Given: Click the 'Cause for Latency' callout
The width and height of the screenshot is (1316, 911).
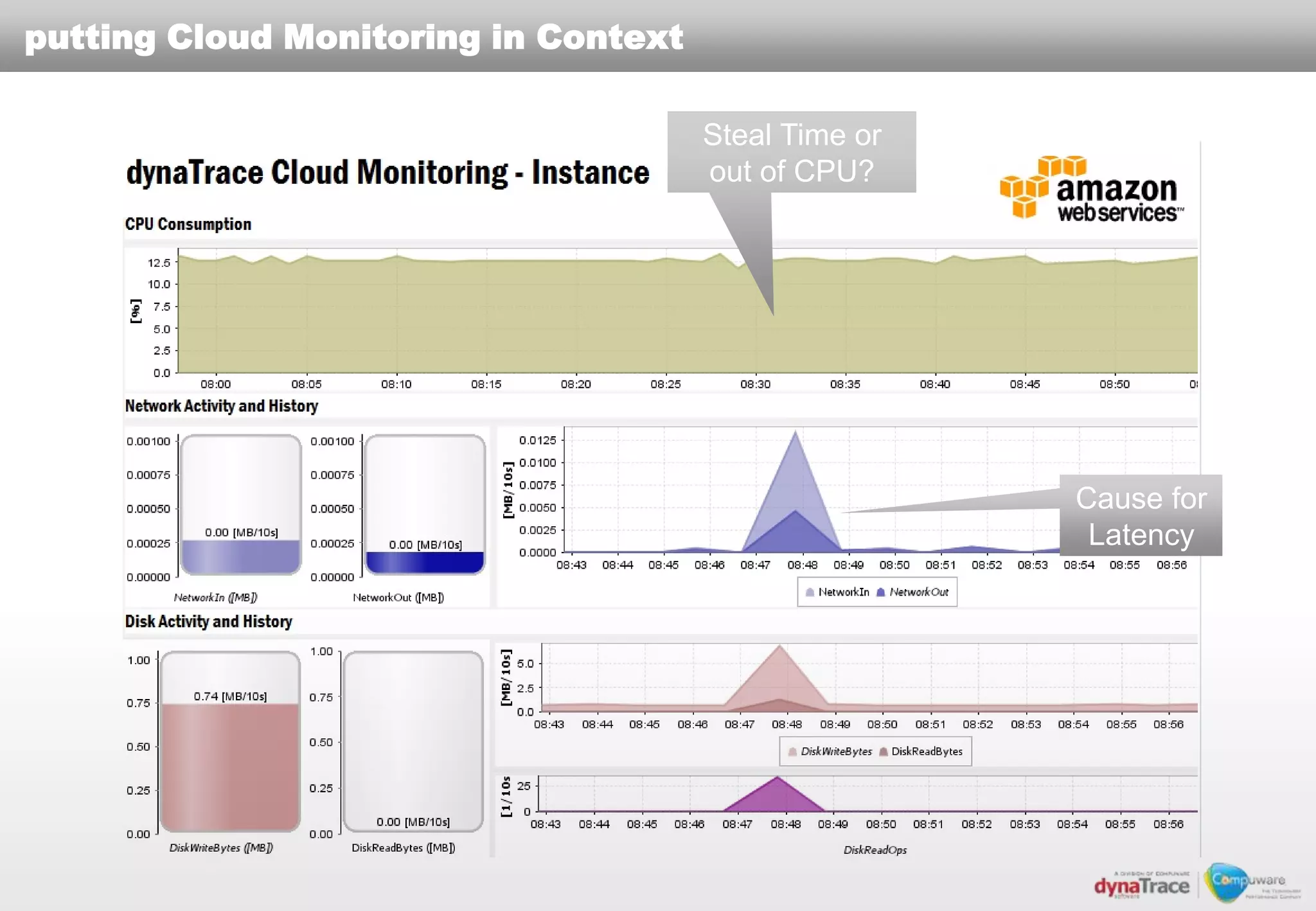Looking at the screenshot, I should coord(1141,515).
